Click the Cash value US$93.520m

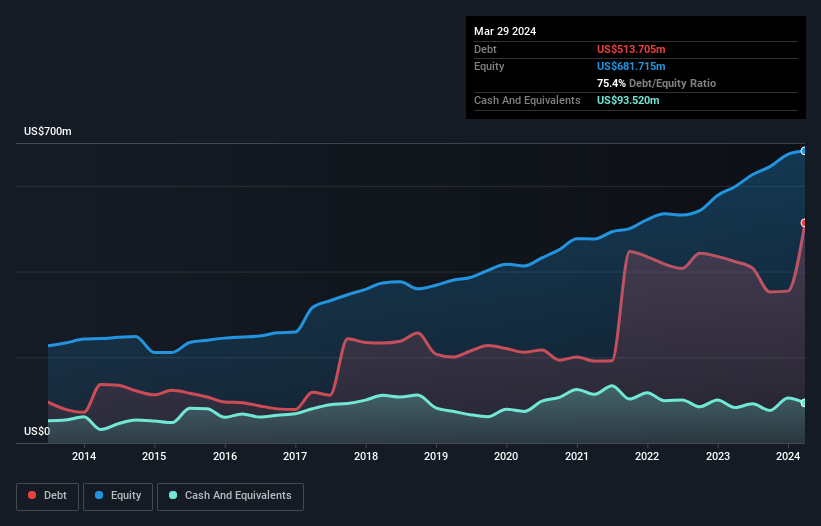(628, 100)
